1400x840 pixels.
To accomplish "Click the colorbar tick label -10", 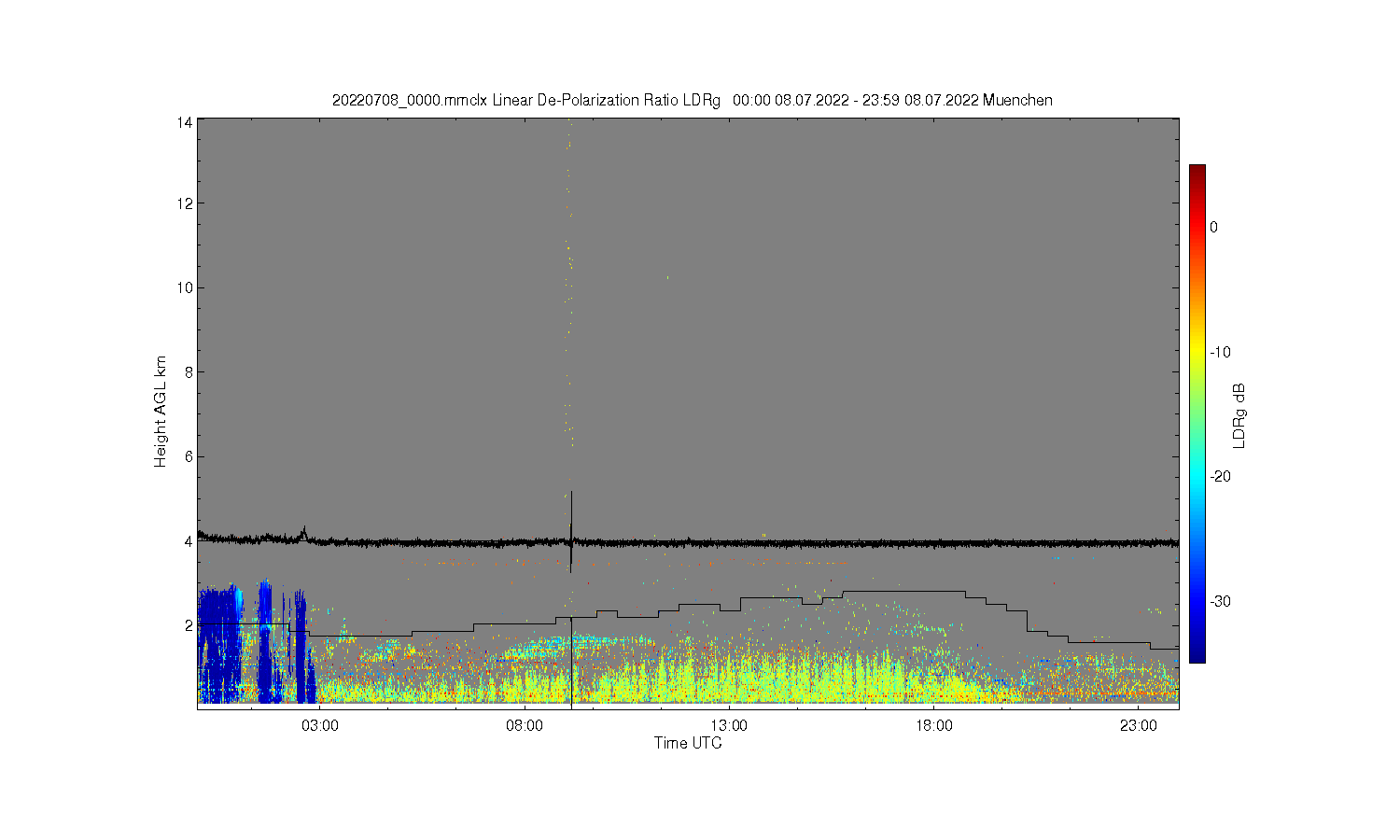I will [x=1220, y=352].
